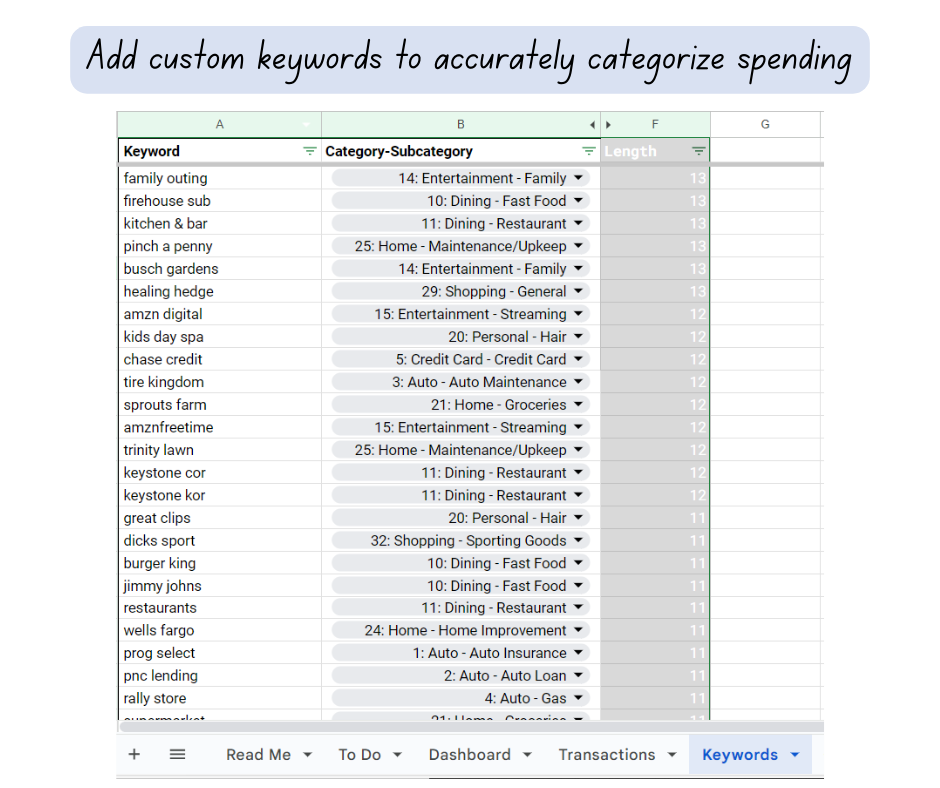Open the Transactions tab menu arrow
The image size is (940, 788).
pyautogui.click(x=671, y=755)
